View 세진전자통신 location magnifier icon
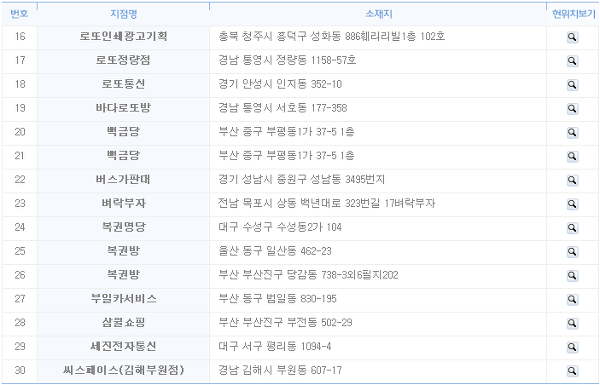The height and width of the screenshot is (385, 600). pos(572,347)
